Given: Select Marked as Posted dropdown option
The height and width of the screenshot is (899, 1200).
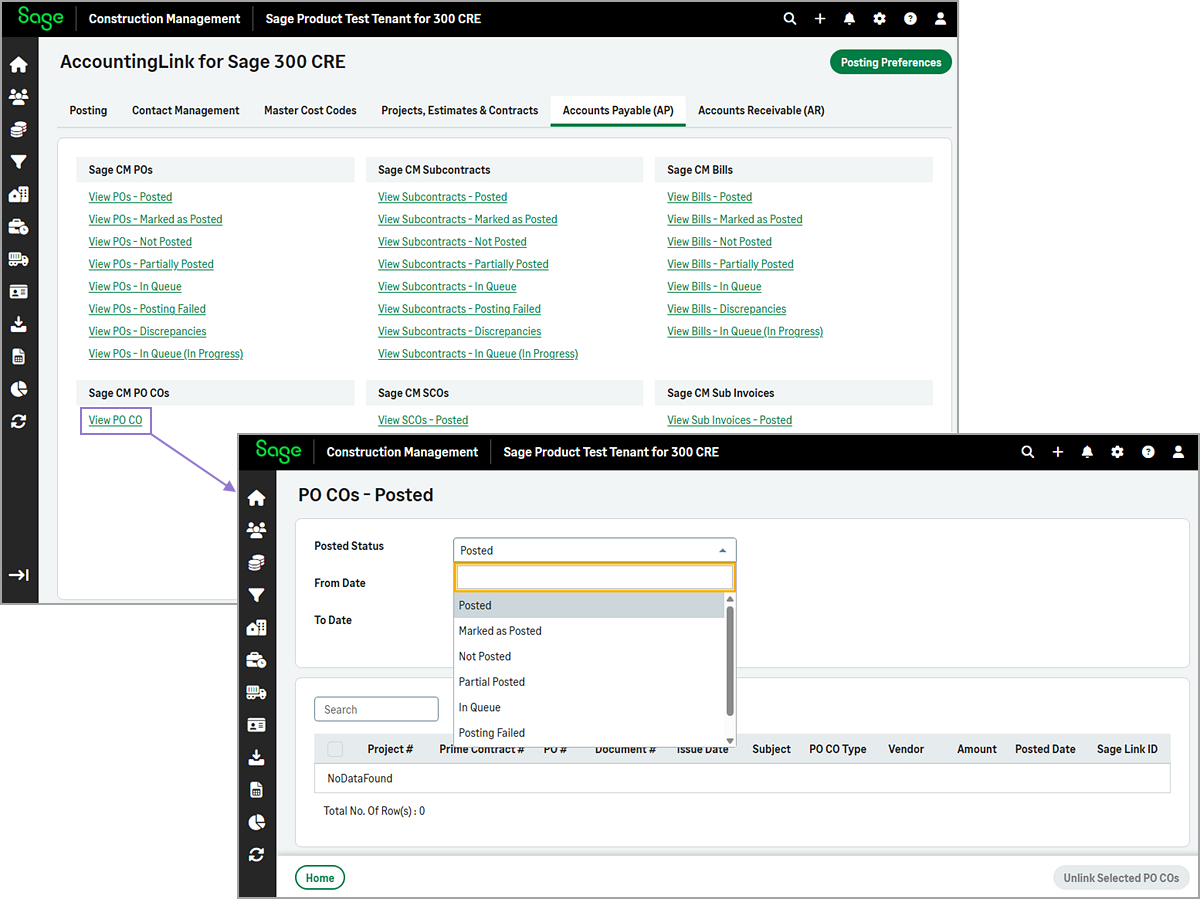Looking at the screenshot, I should tap(589, 631).
